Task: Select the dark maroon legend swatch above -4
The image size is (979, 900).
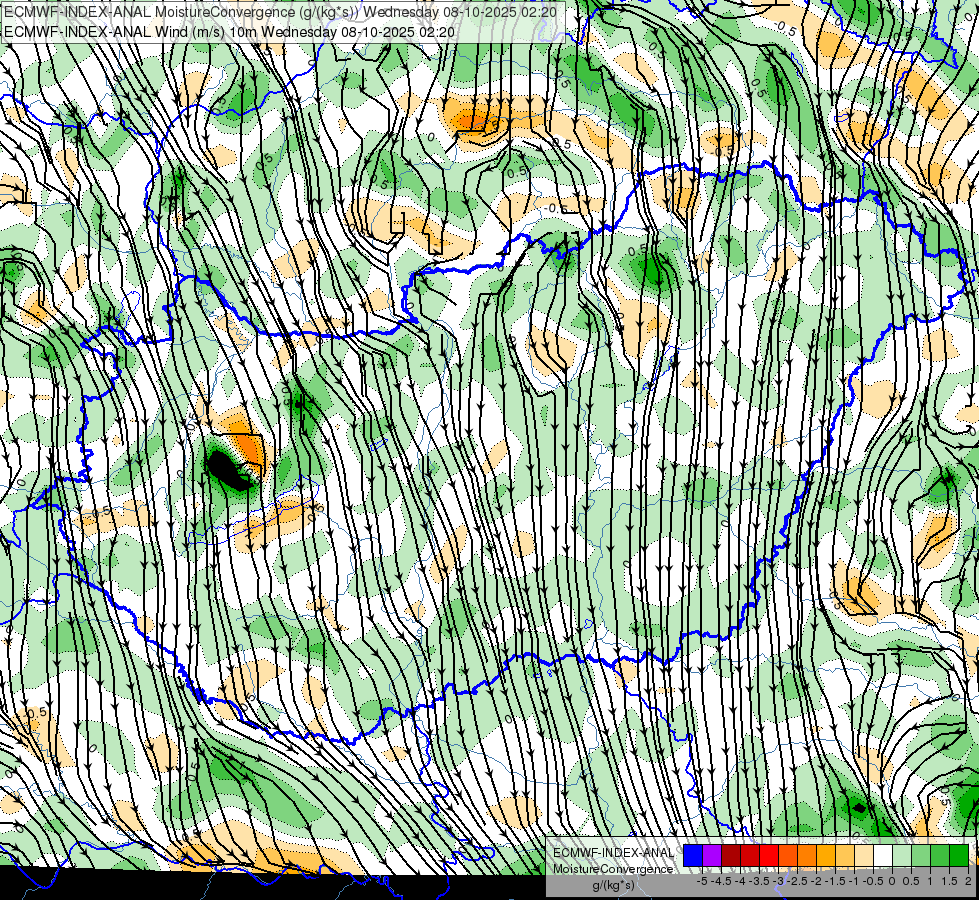Action: click(x=731, y=856)
